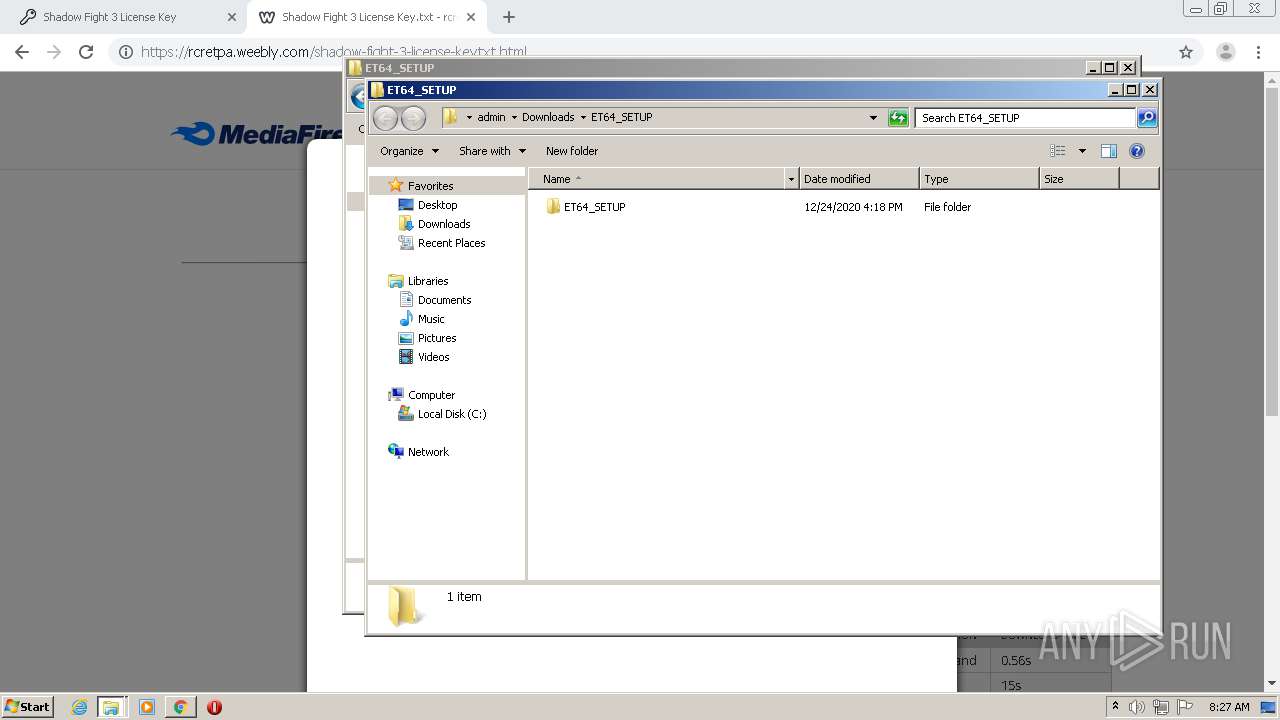Open Recent Places under Favorites

[x=451, y=243]
